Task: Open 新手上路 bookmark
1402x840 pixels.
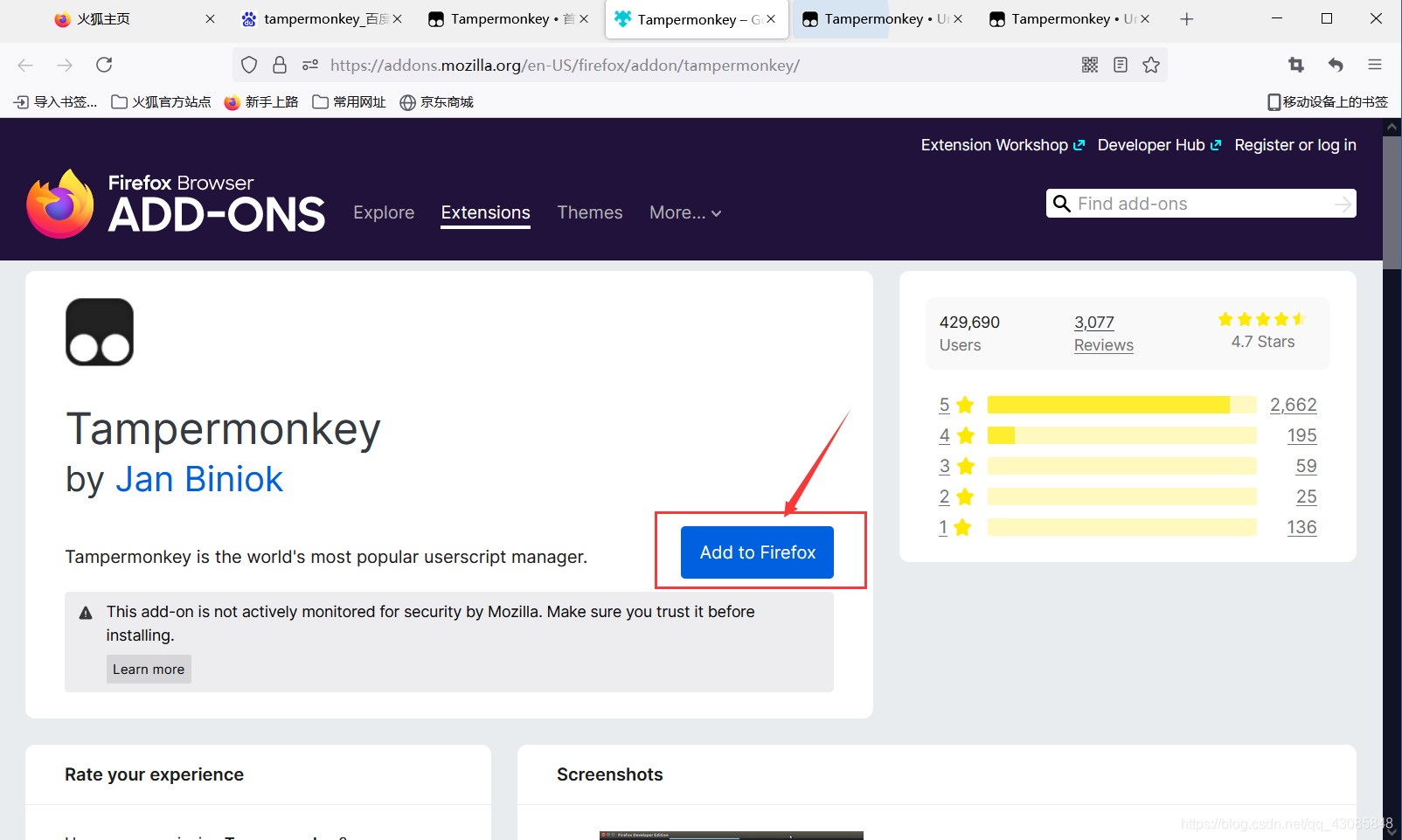Action: pyautogui.click(x=261, y=102)
